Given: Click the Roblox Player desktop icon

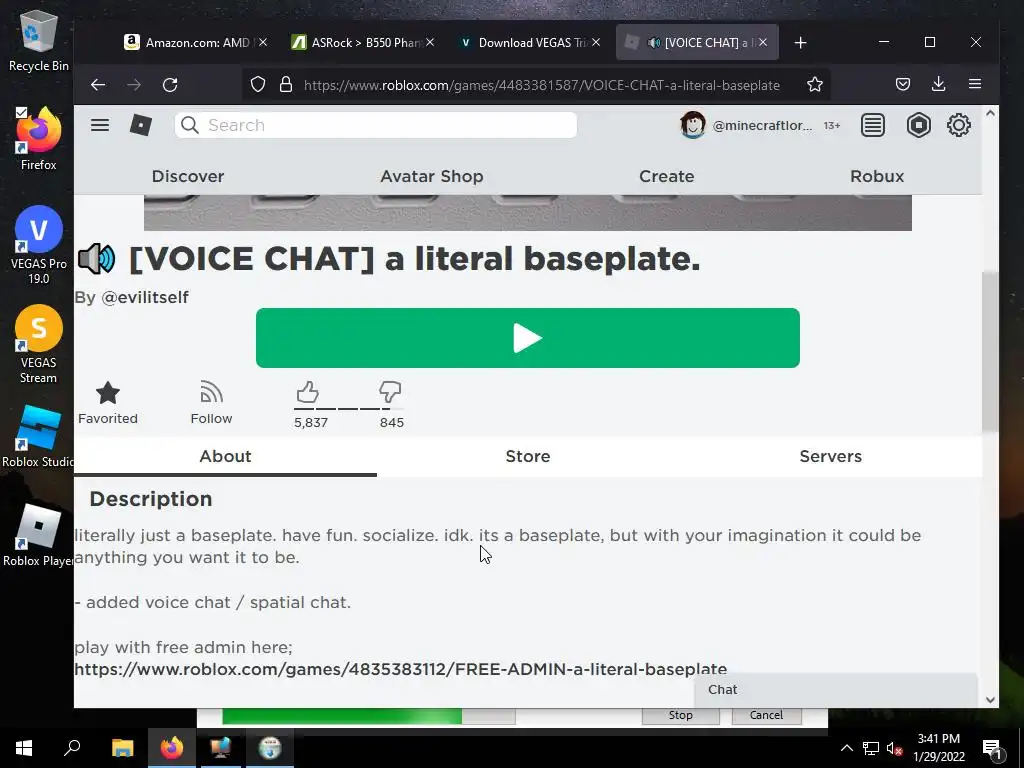Looking at the screenshot, I should (x=38, y=536).
